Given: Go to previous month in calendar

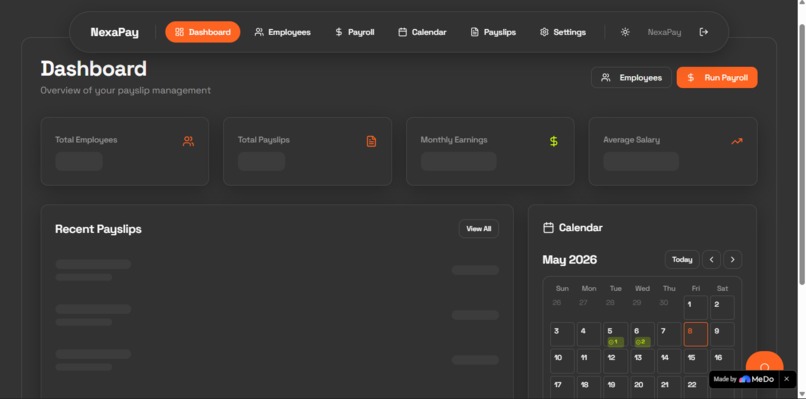Looking at the screenshot, I should [x=711, y=260].
